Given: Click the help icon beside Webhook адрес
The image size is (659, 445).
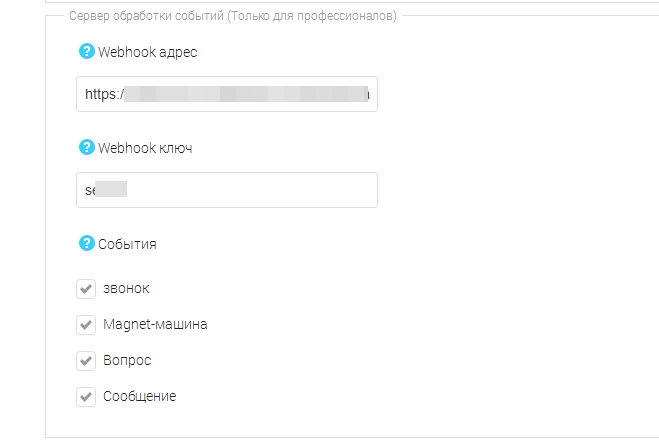Looking at the screenshot, I should pos(86,52).
